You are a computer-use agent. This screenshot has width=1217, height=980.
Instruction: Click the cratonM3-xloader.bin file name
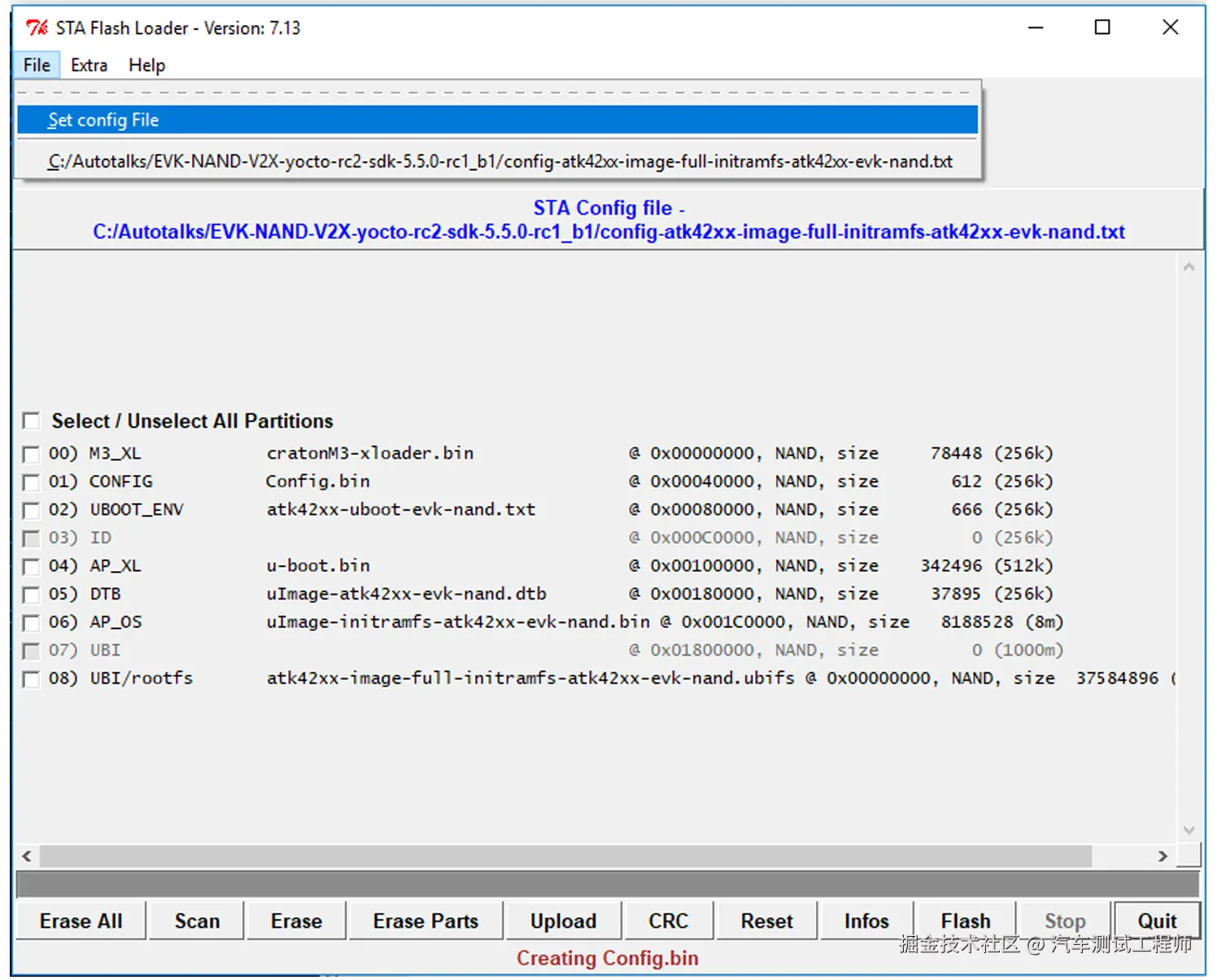[x=370, y=453]
